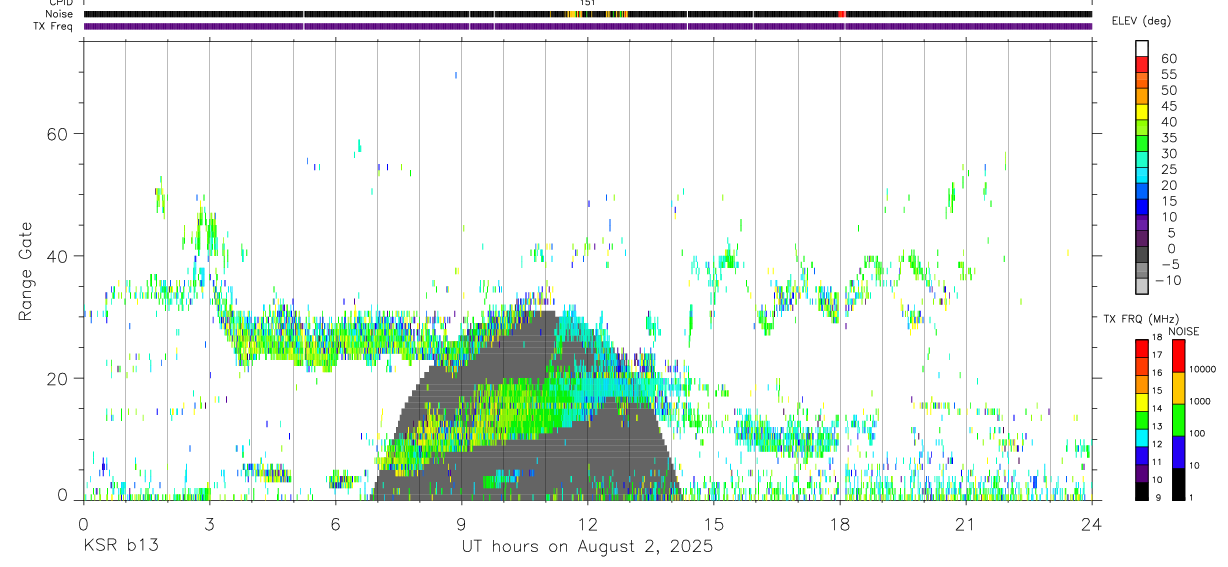Click the x-axis tick label '6'
This screenshot has width=1228, height=567.
335,525
